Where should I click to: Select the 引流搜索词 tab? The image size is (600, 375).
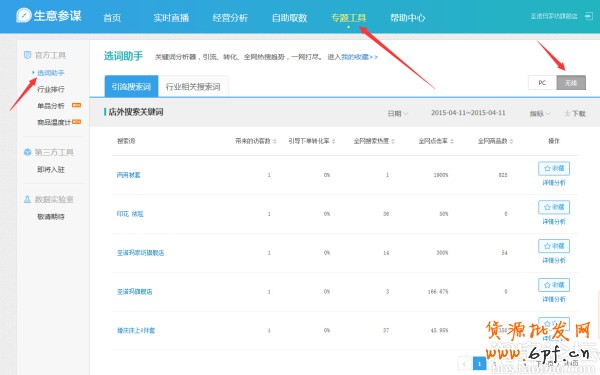pos(131,86)
